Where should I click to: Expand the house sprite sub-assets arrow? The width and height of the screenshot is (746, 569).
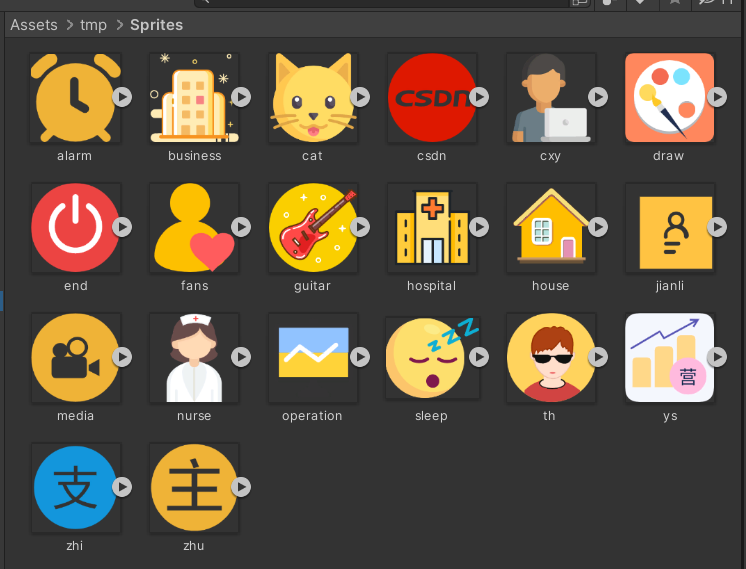(x=598, y=227)
